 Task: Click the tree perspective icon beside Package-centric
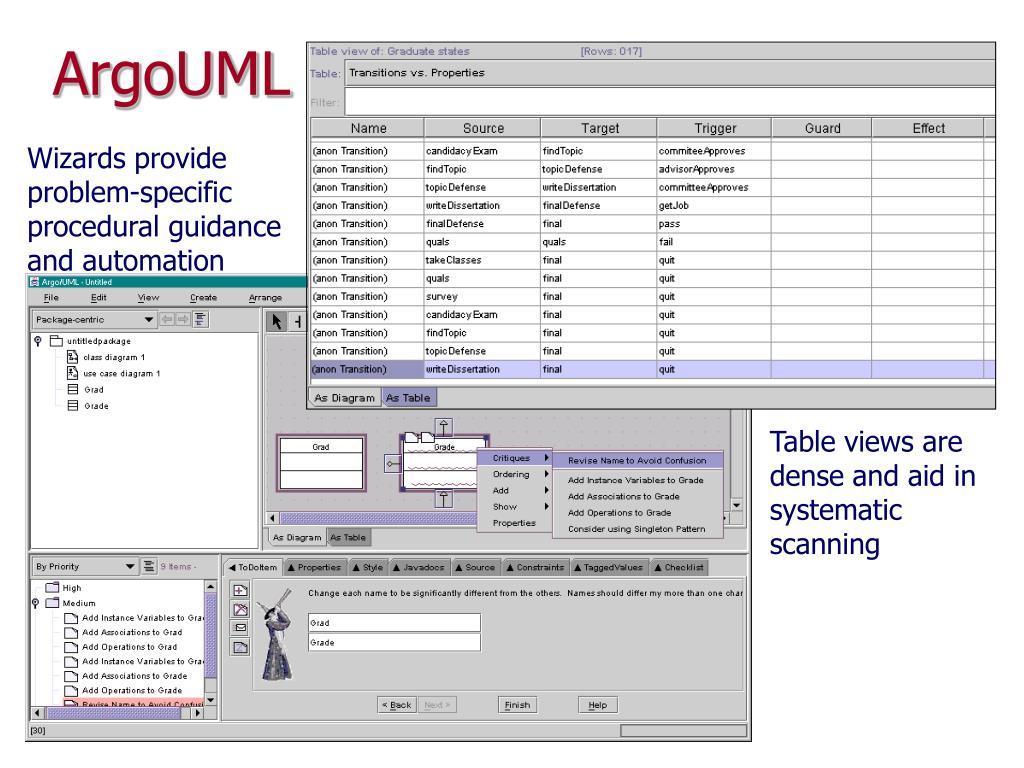pos(200,319)
